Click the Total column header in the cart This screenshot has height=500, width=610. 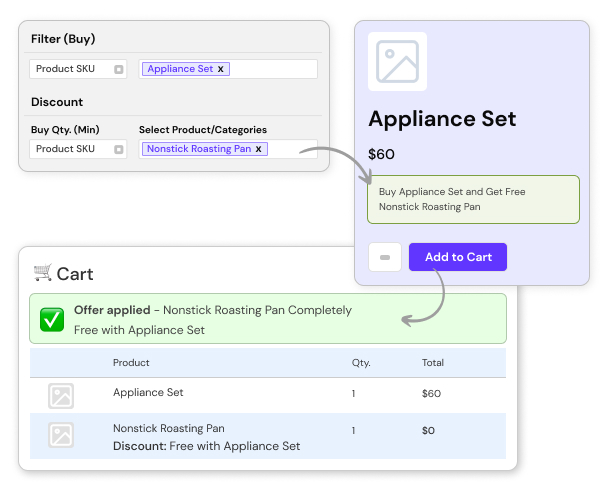(x=433, y=363)
